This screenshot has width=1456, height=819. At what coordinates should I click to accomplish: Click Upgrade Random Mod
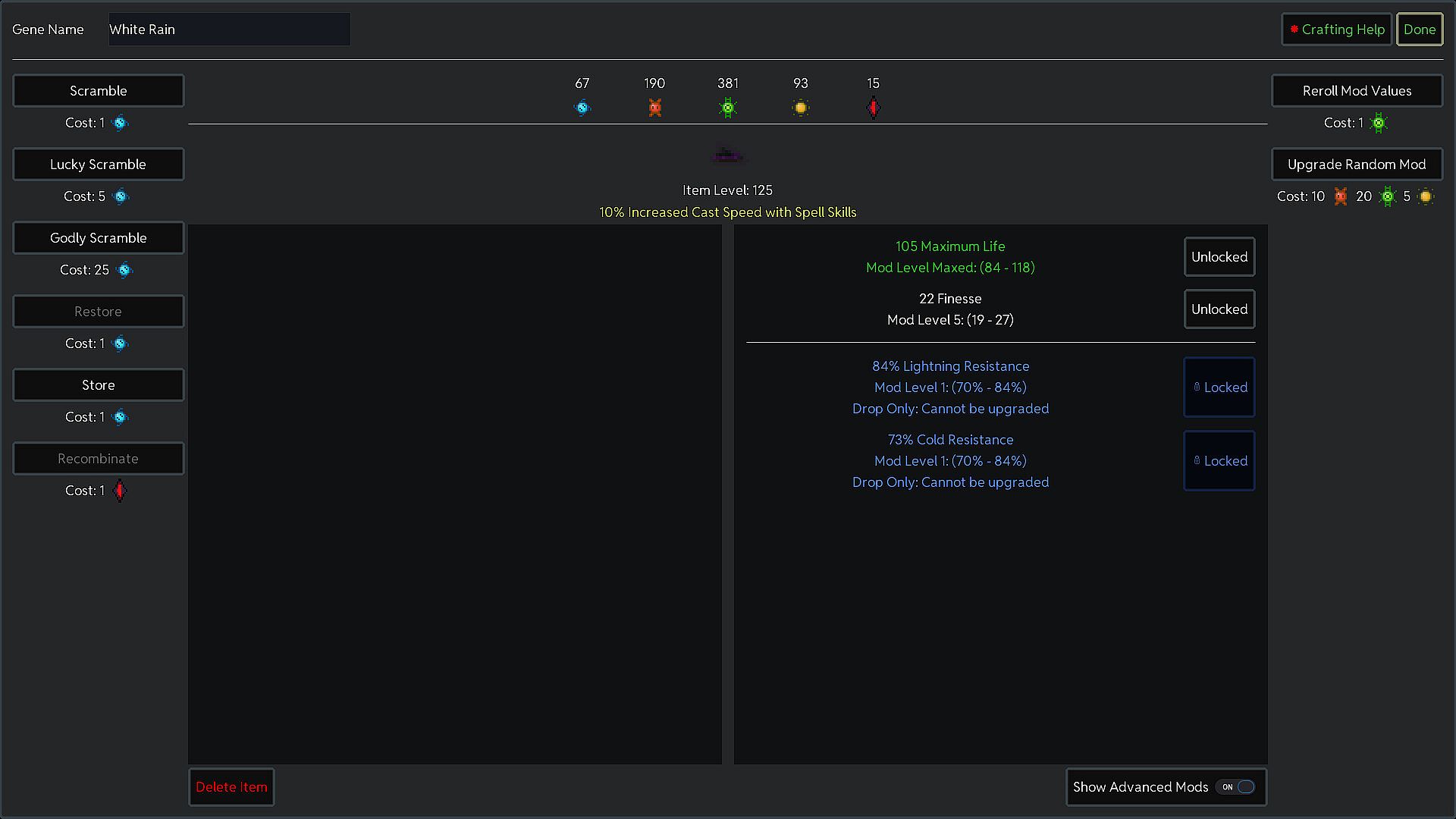point(1356,165)
